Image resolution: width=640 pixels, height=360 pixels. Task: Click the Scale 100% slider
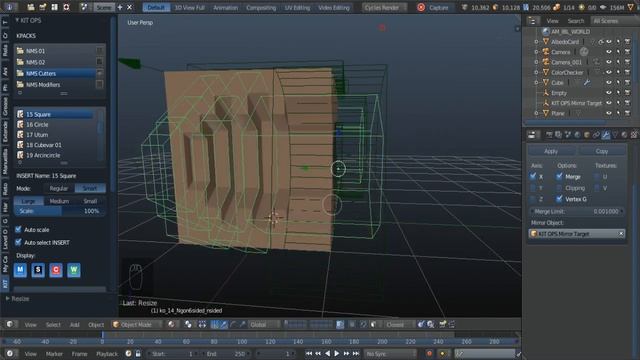[x=60, y=211]
